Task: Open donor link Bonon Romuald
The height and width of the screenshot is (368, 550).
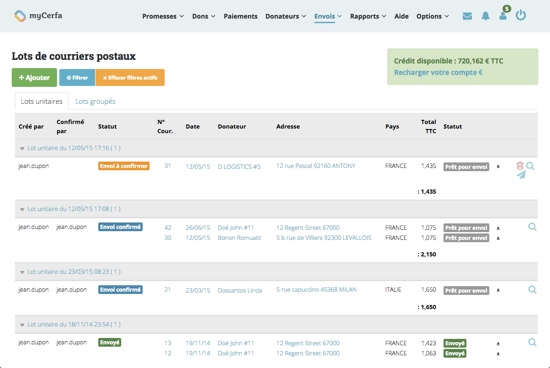Action: 239,238
